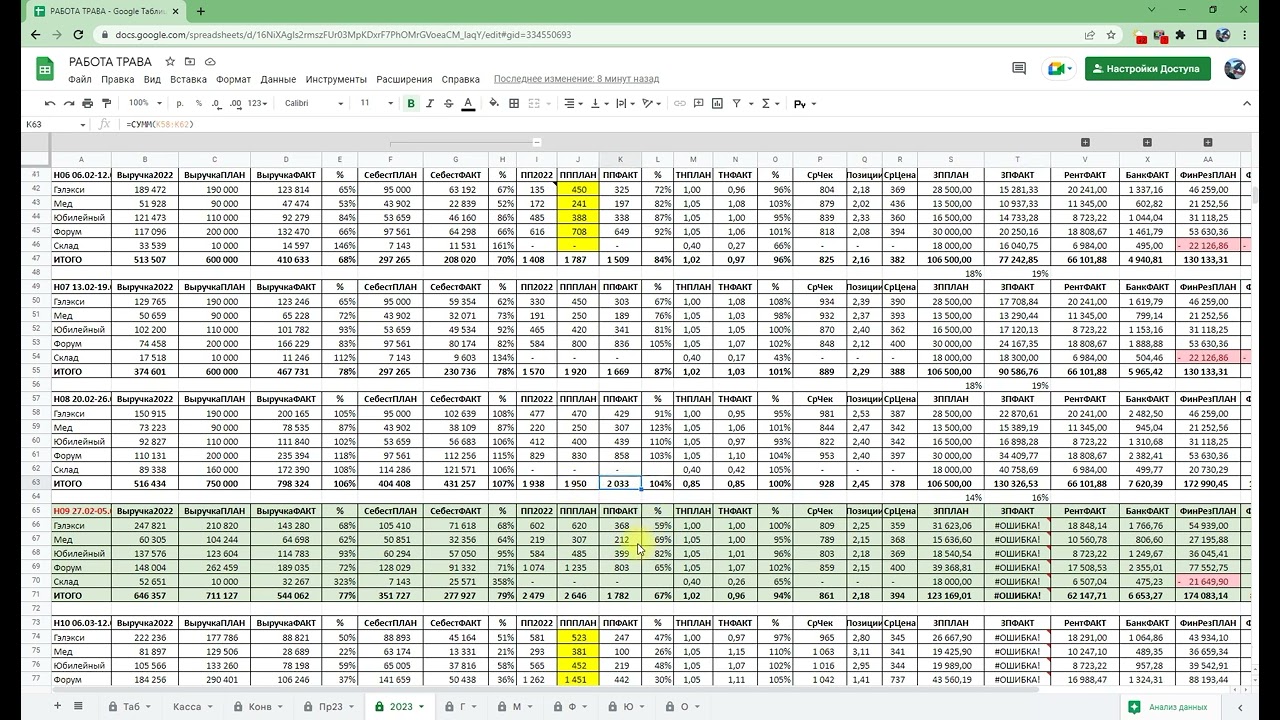The image size is (1280, 720).
Task: Open the Правка menu
Action: coord(118,79)
